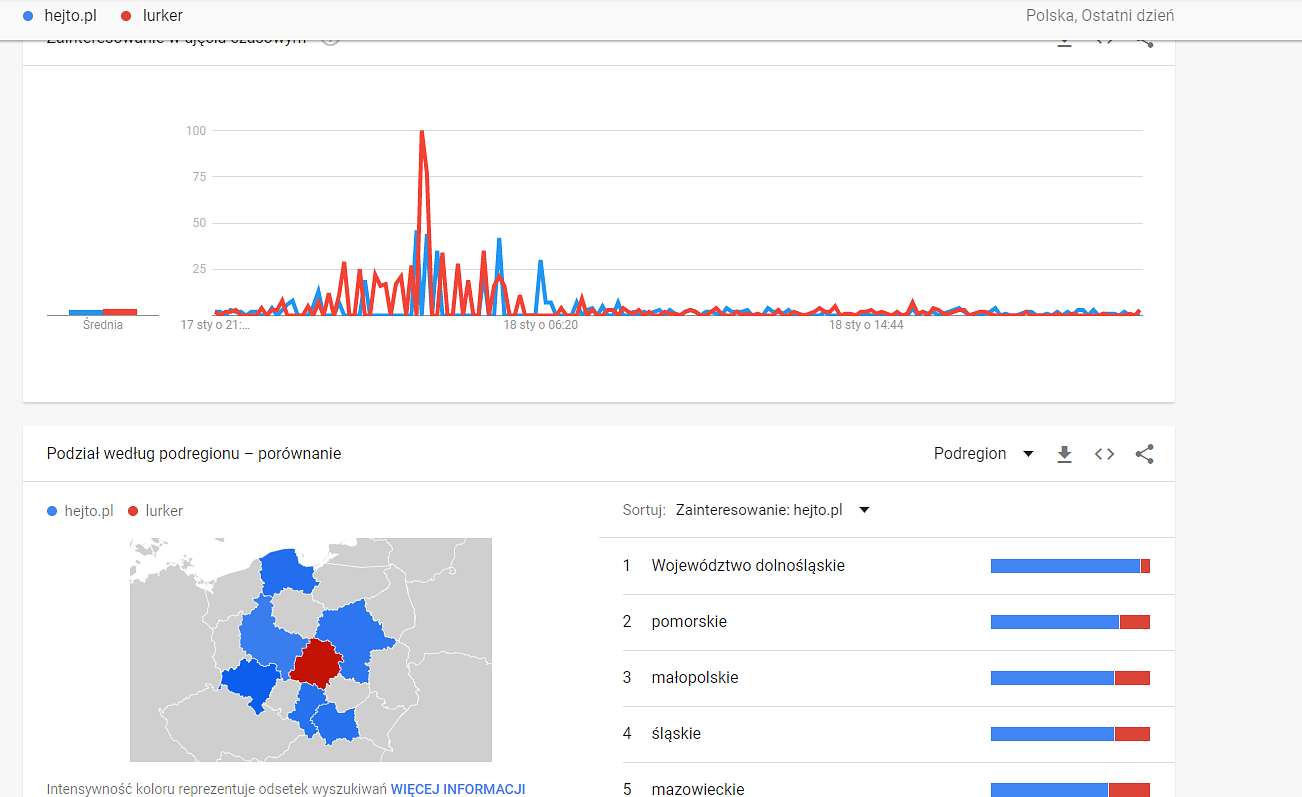Image resolution: width=1302 pixels, height=797 pixels.
Task: Click the 18 sty o 06:20 axis label
Action: [x=541, y=325]
